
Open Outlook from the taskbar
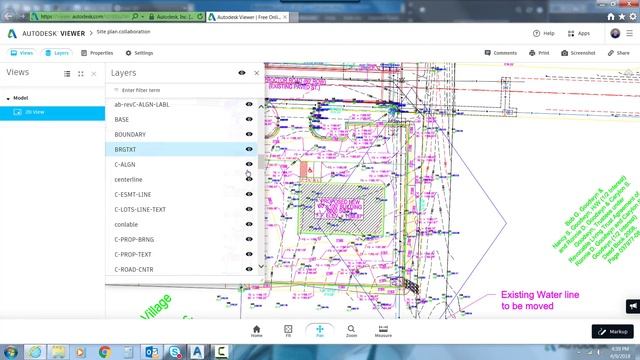coord(151,352)
